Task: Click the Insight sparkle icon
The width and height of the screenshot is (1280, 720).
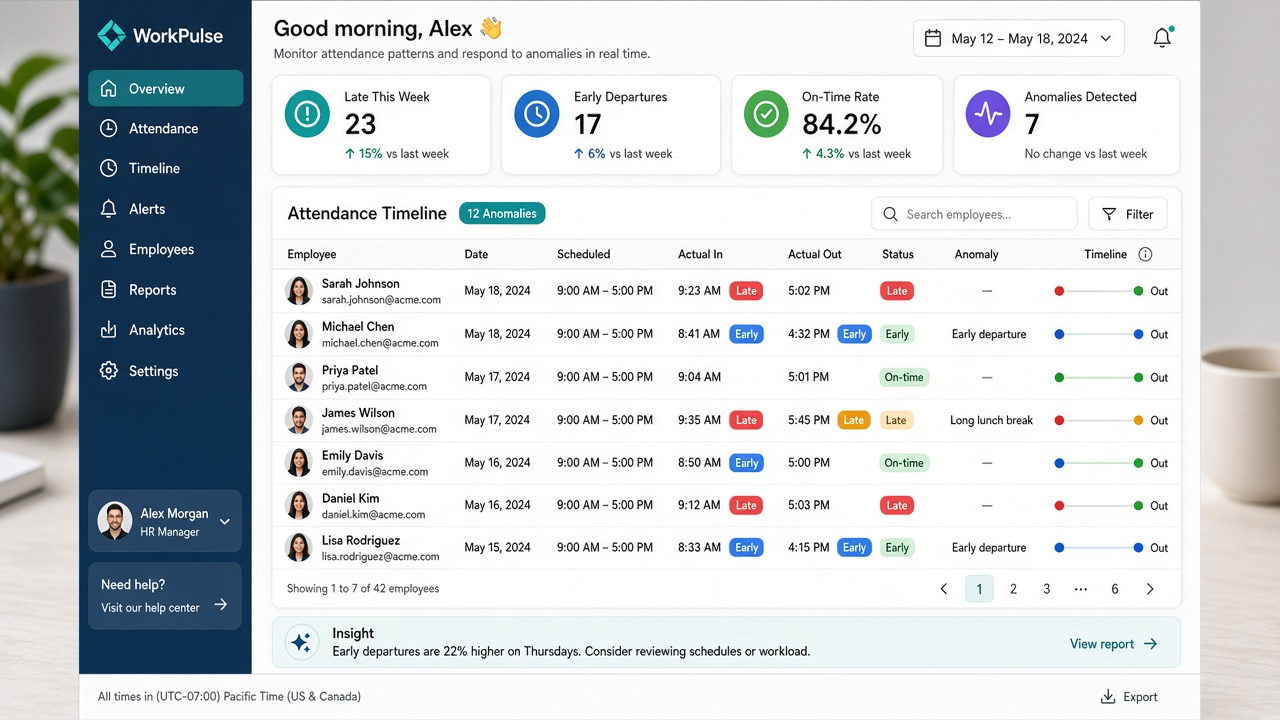Action: [x=301, y=642]
